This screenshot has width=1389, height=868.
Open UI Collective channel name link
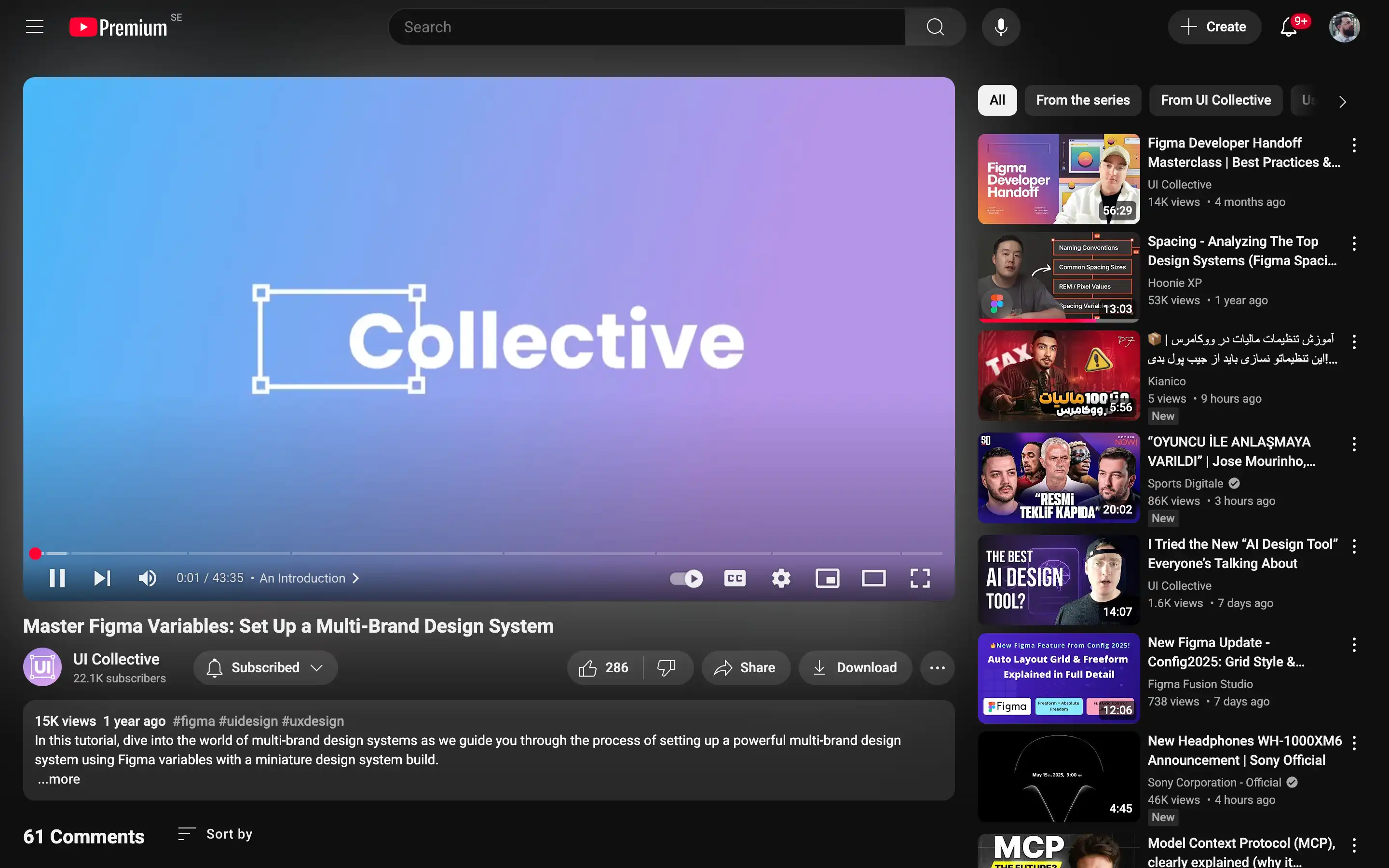117,659
